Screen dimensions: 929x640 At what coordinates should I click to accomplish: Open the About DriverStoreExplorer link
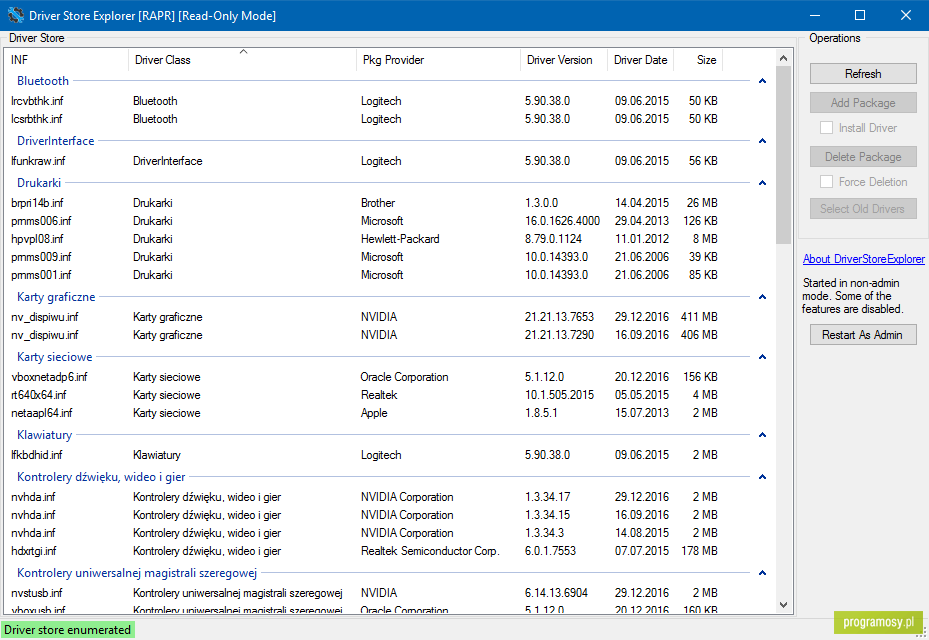[x=864, y=259]
